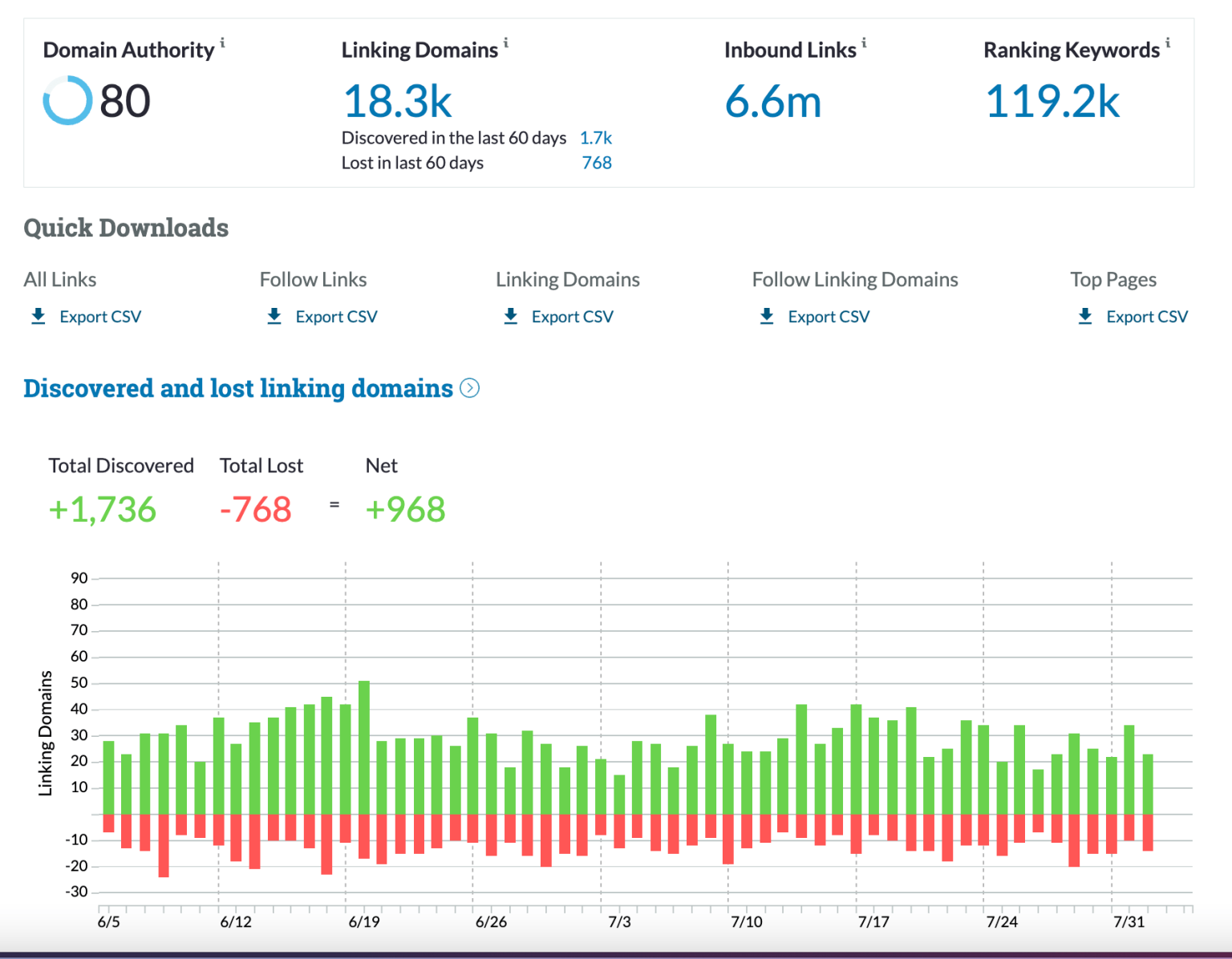The image size is (1232, 959).
Task: Click the Total Discovered +1,736 value
Action: (102, 508)
